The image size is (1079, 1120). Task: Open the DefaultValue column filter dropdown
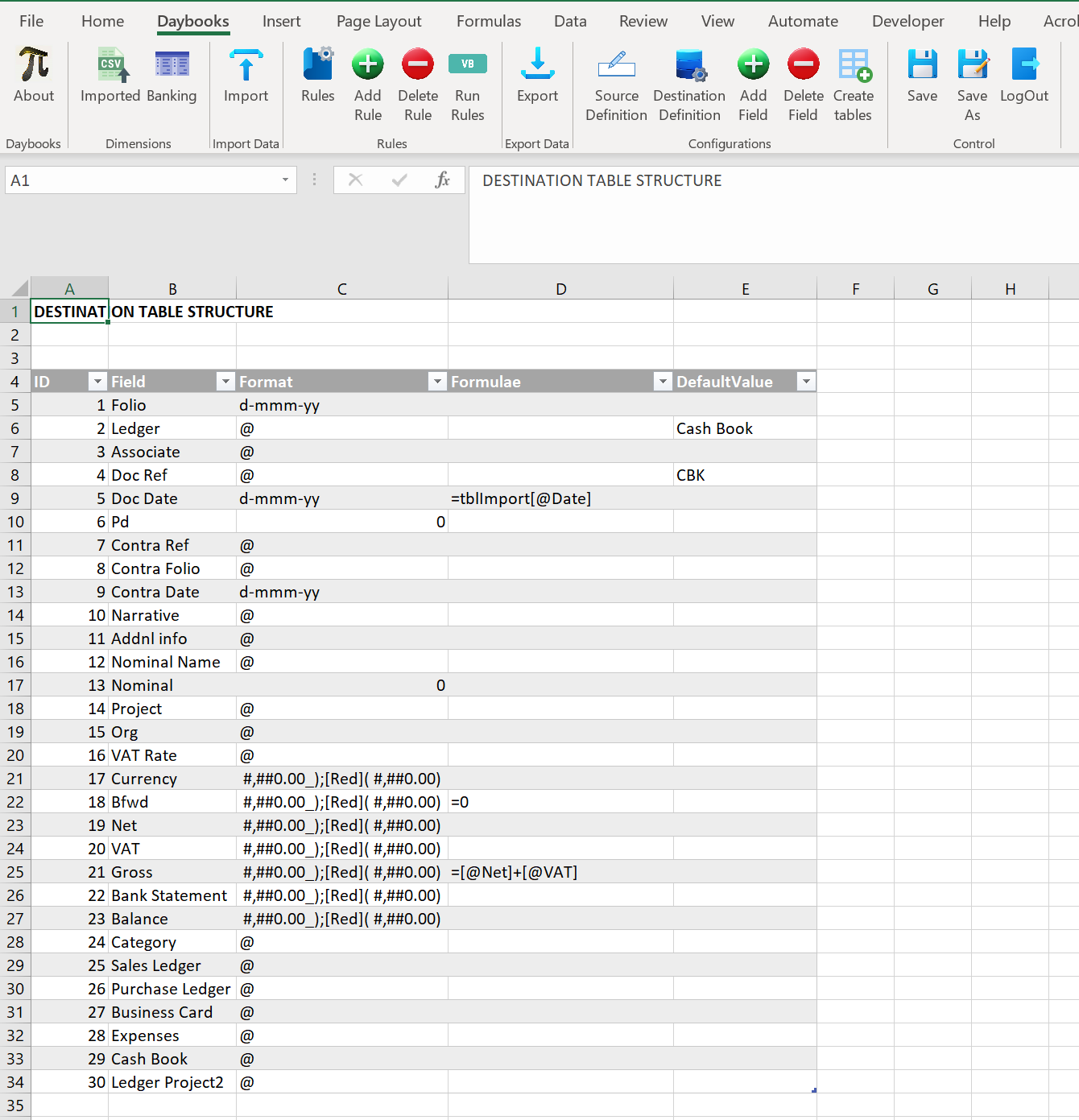(x=806, y=382)
